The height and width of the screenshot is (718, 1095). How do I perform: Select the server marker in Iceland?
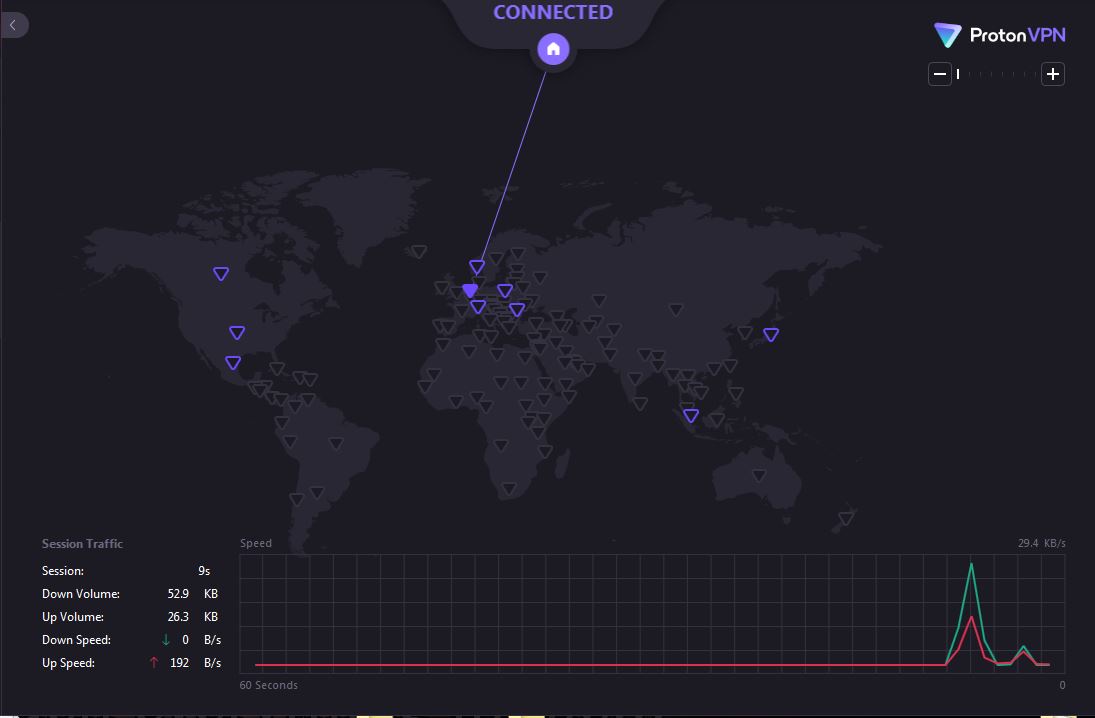[x=419, y=252]
